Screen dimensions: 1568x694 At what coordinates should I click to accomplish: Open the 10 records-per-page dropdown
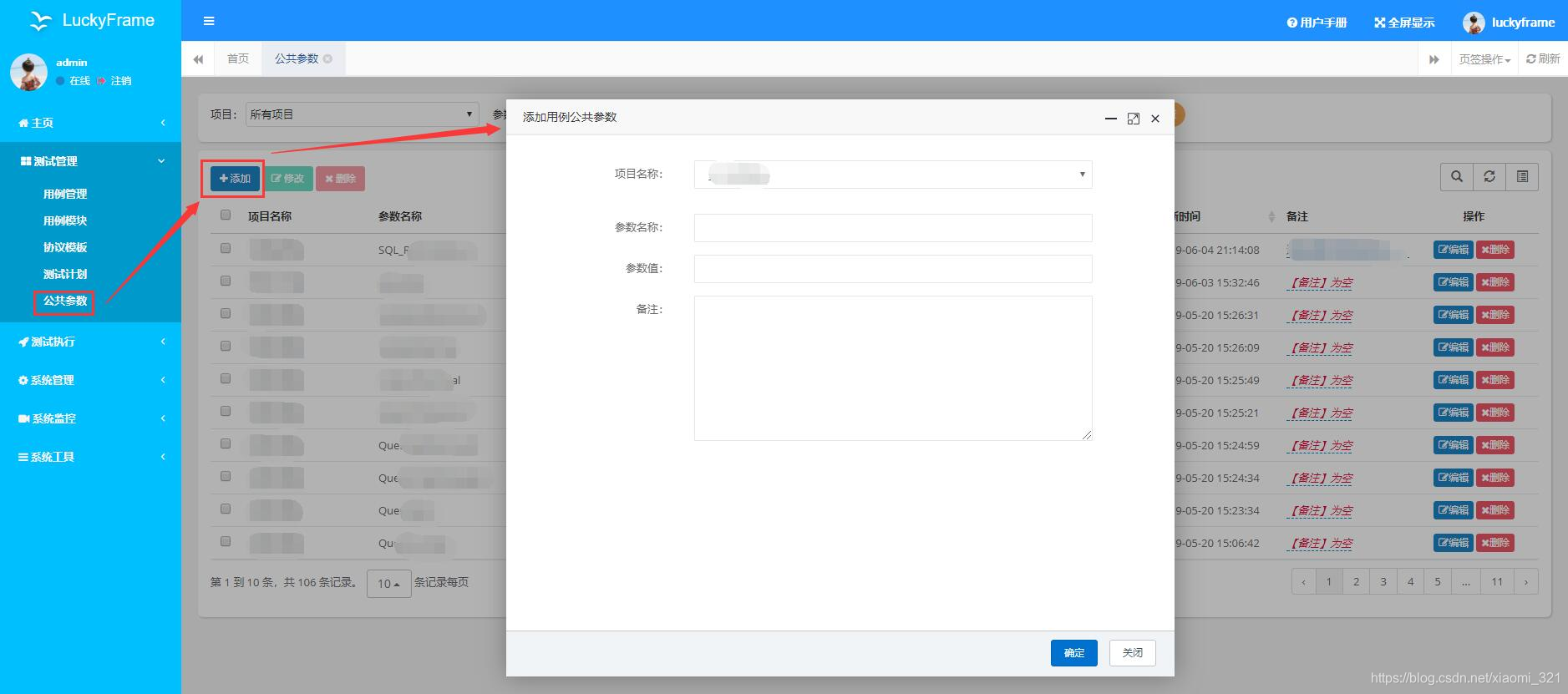pos(388,583)
